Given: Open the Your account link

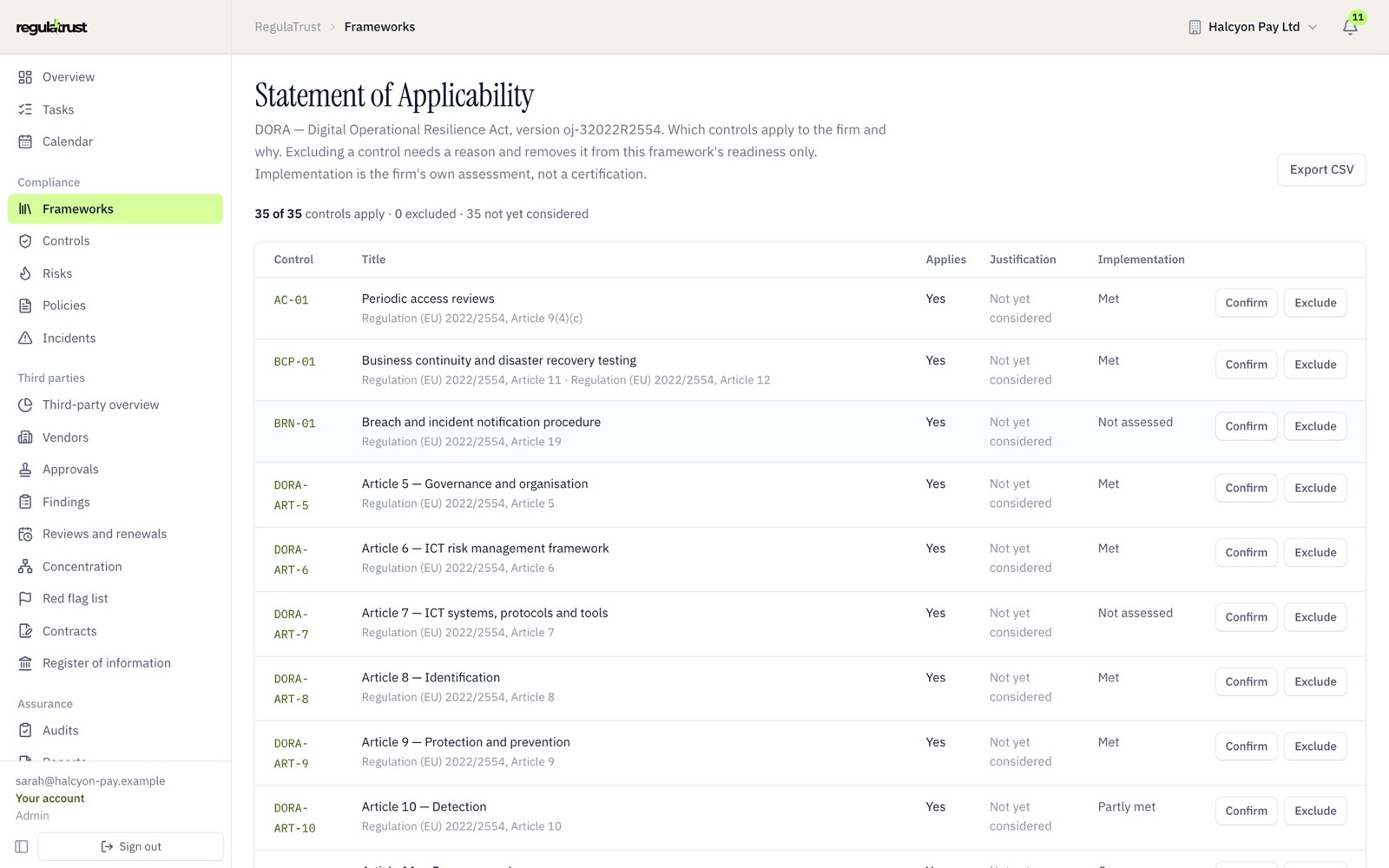Looking at the screenshot, I should [50, 799].
